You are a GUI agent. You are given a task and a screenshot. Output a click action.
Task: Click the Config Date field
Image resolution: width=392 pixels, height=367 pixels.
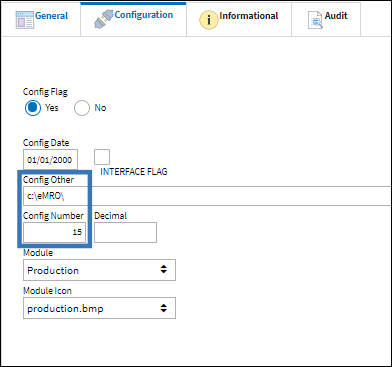pyautogui.click(x=50, y=160)
